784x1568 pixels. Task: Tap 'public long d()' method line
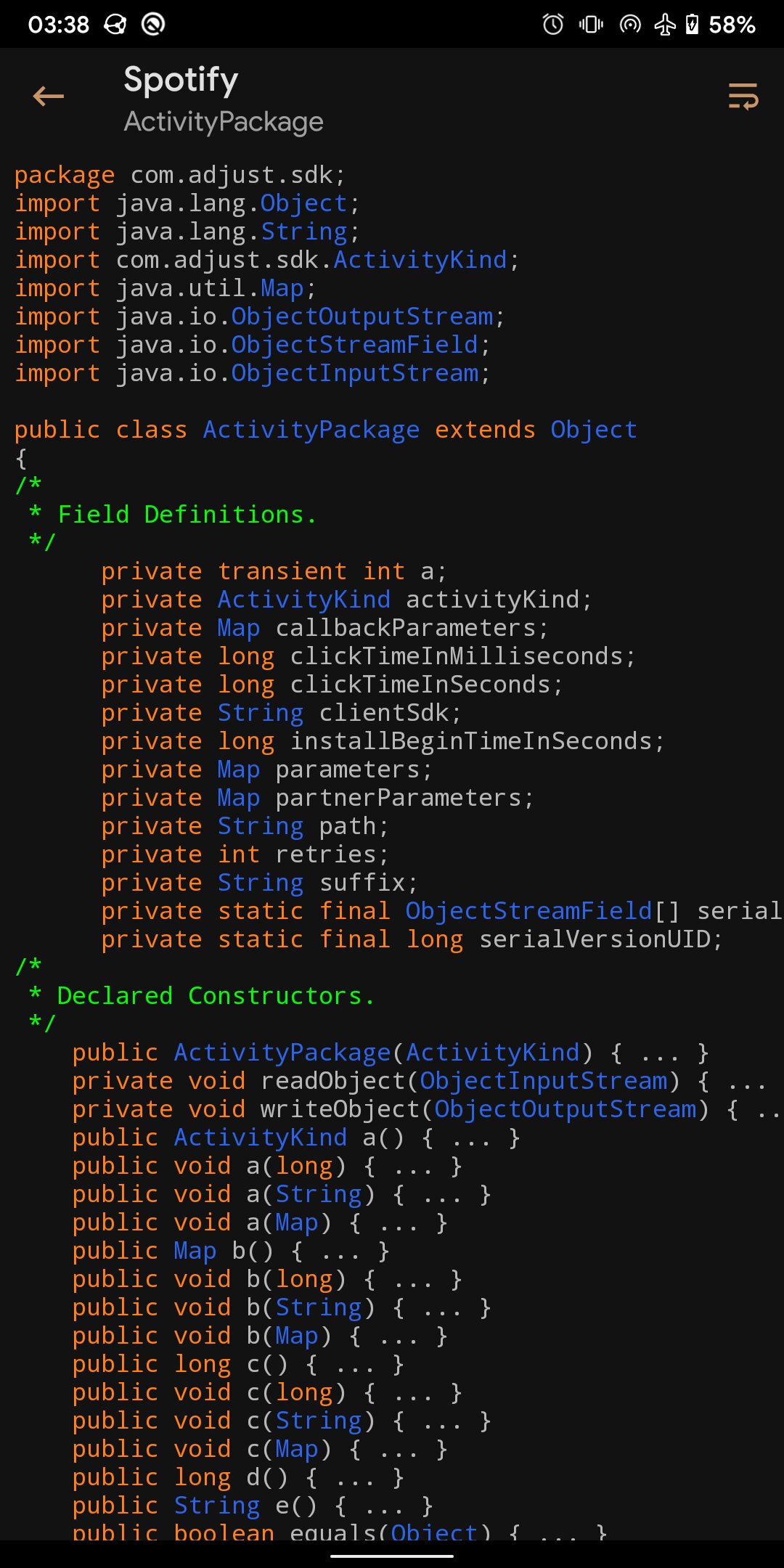tap(238, 1477)
